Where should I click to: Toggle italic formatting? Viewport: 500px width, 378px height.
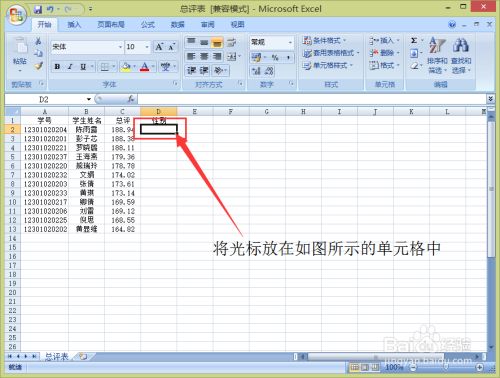(70, 67)
